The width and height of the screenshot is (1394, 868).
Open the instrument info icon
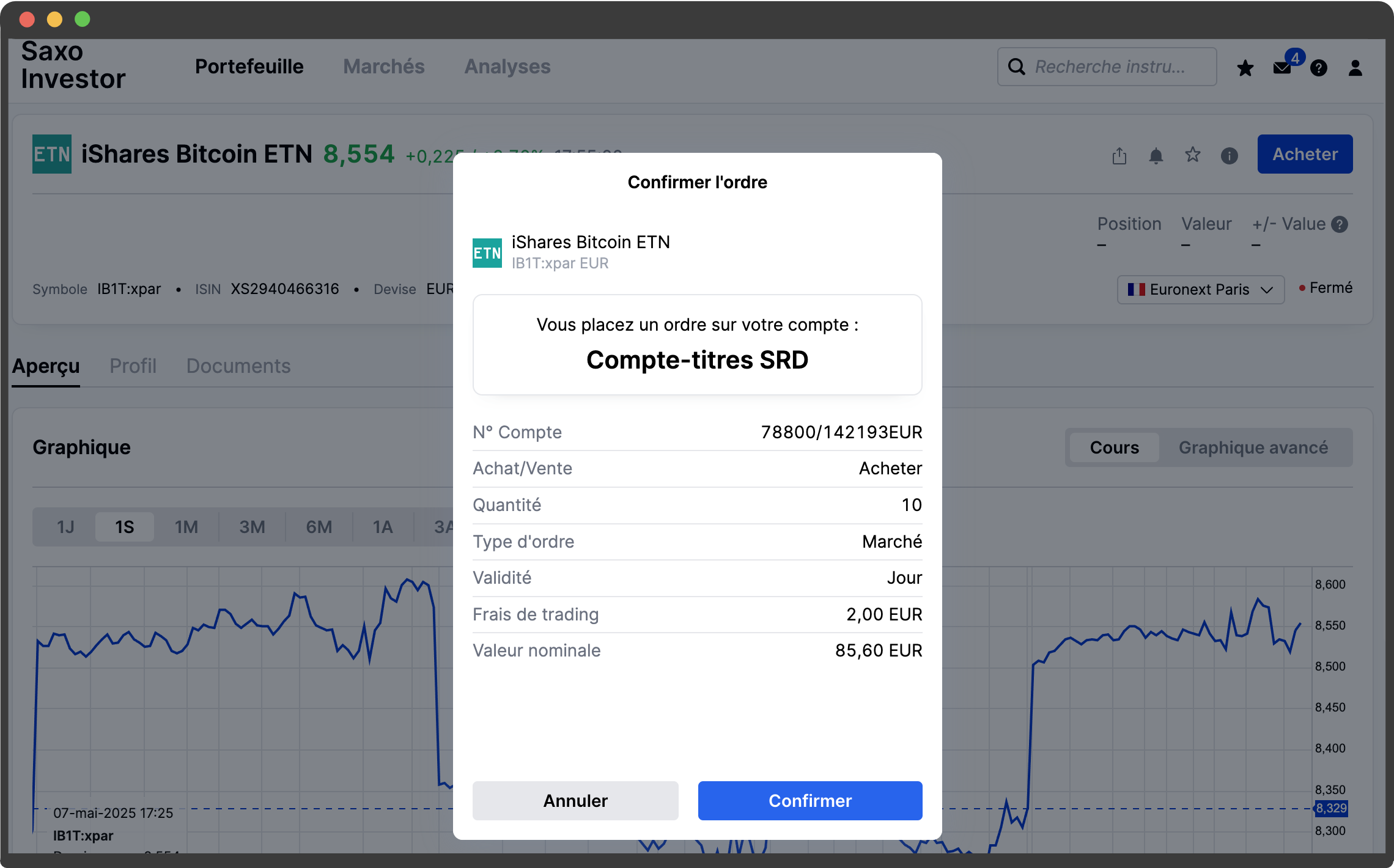(1229, 156)
